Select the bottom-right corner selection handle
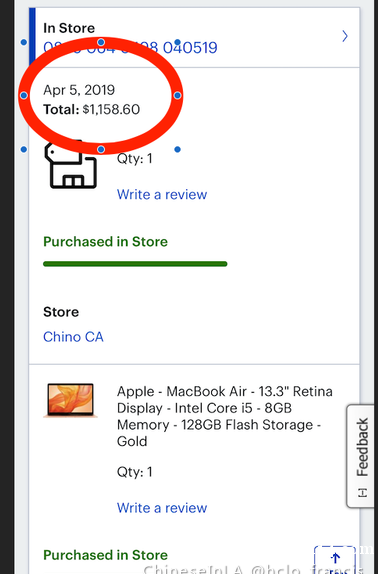Image resolution: width=378 pixels, height=574 pixels. point(177,149)
